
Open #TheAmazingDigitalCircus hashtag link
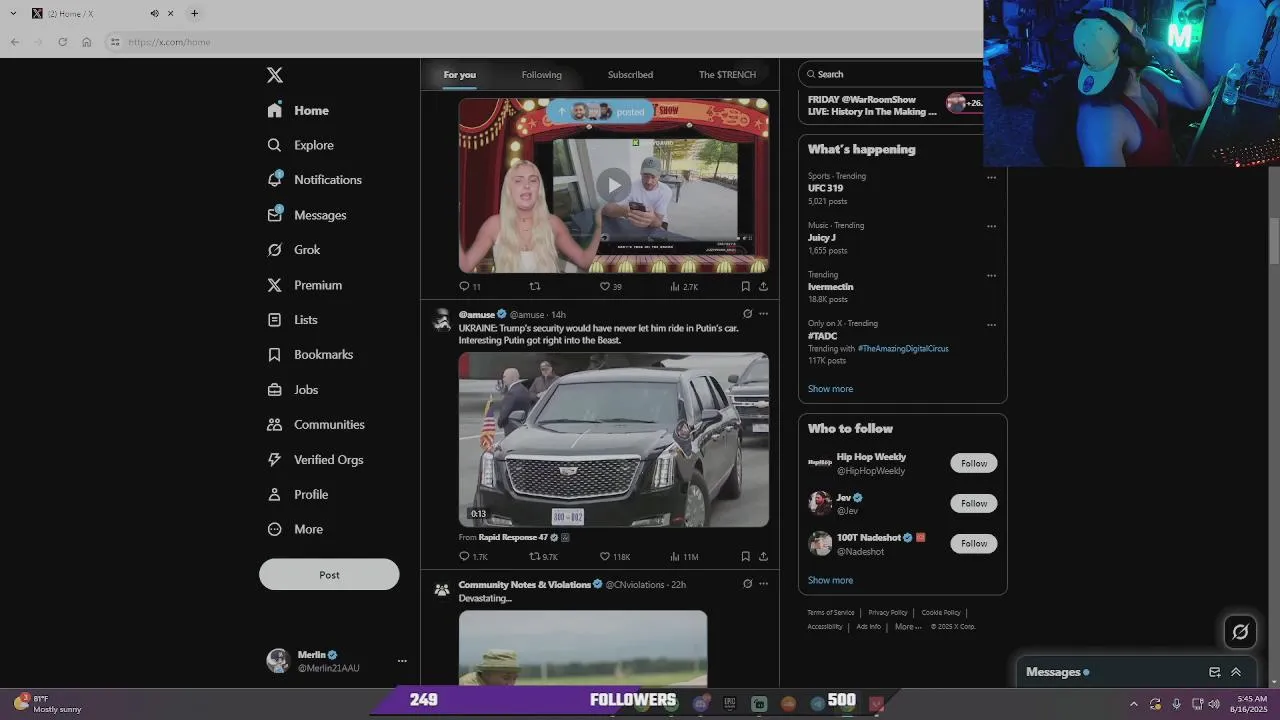pyautogui.click(x=903, y=348)
